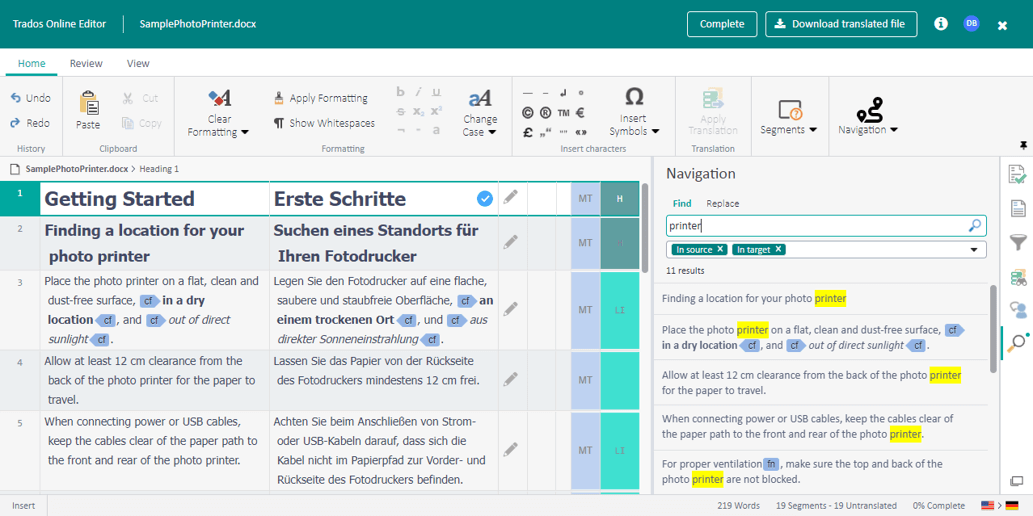Click the info icon in header
The image size is (1033, 516).
941,24
